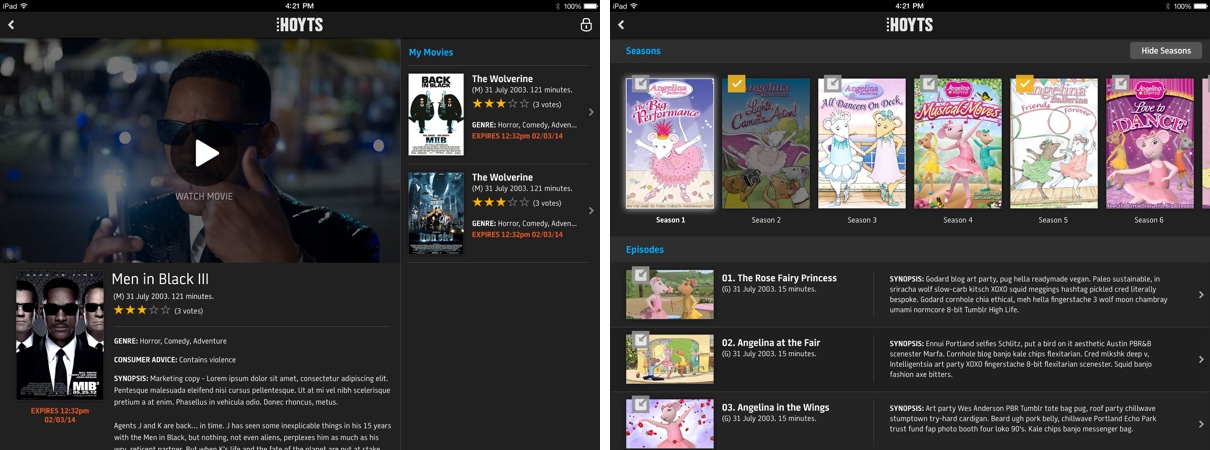This screenshot has height=450, width=1210.
Task: Tap the lock icon on the movie screen
Action: coord(586,25)
